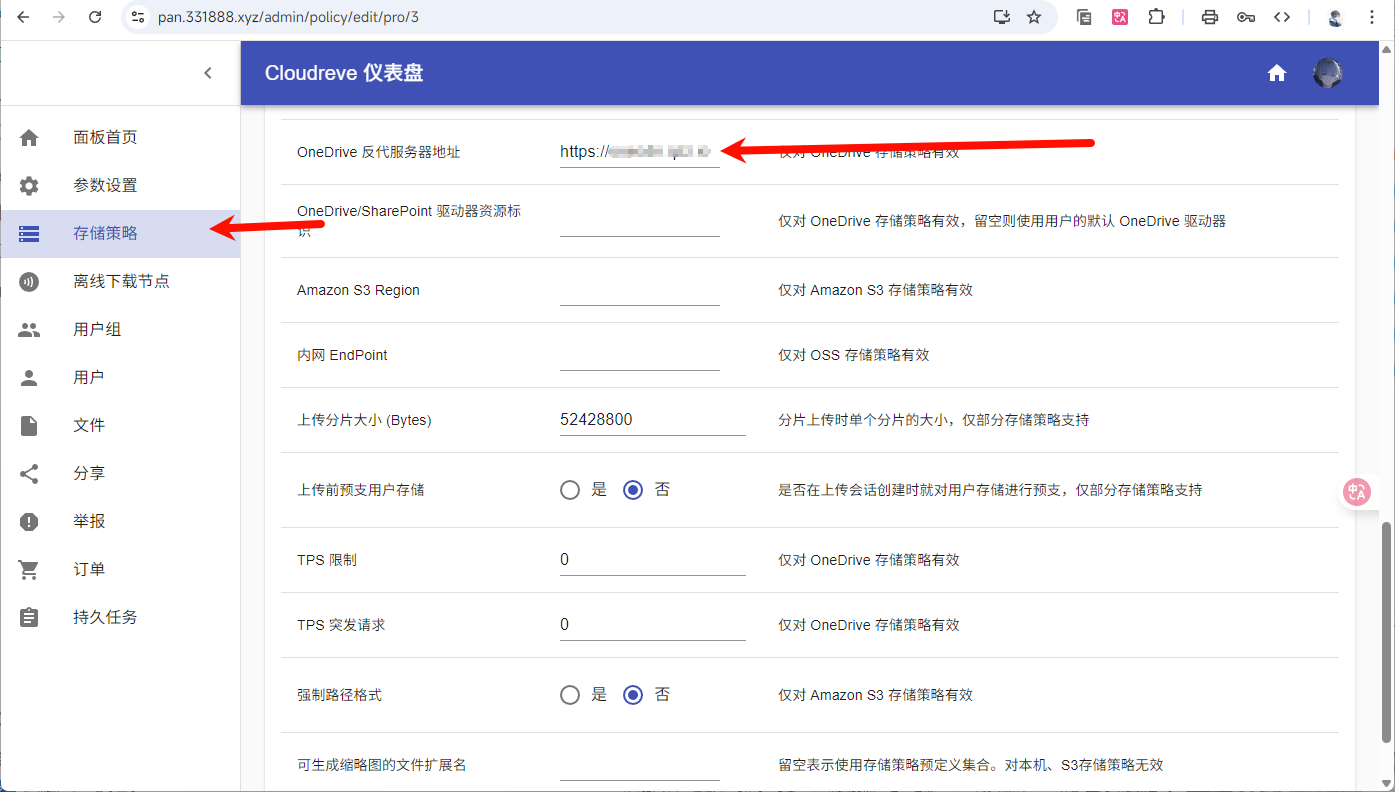Click the TPS 限制 input field
1395x792 pixels.
[x=652, y=560]
